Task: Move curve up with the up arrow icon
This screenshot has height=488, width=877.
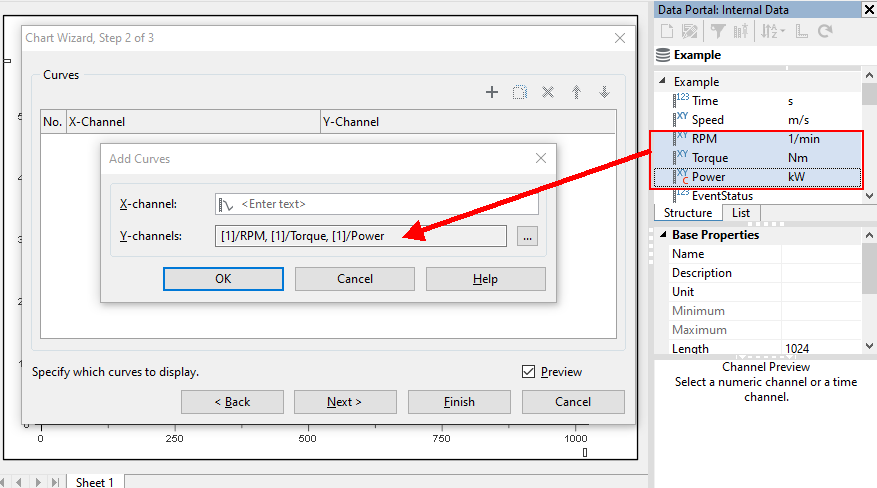Action: [x=576, y=92]
